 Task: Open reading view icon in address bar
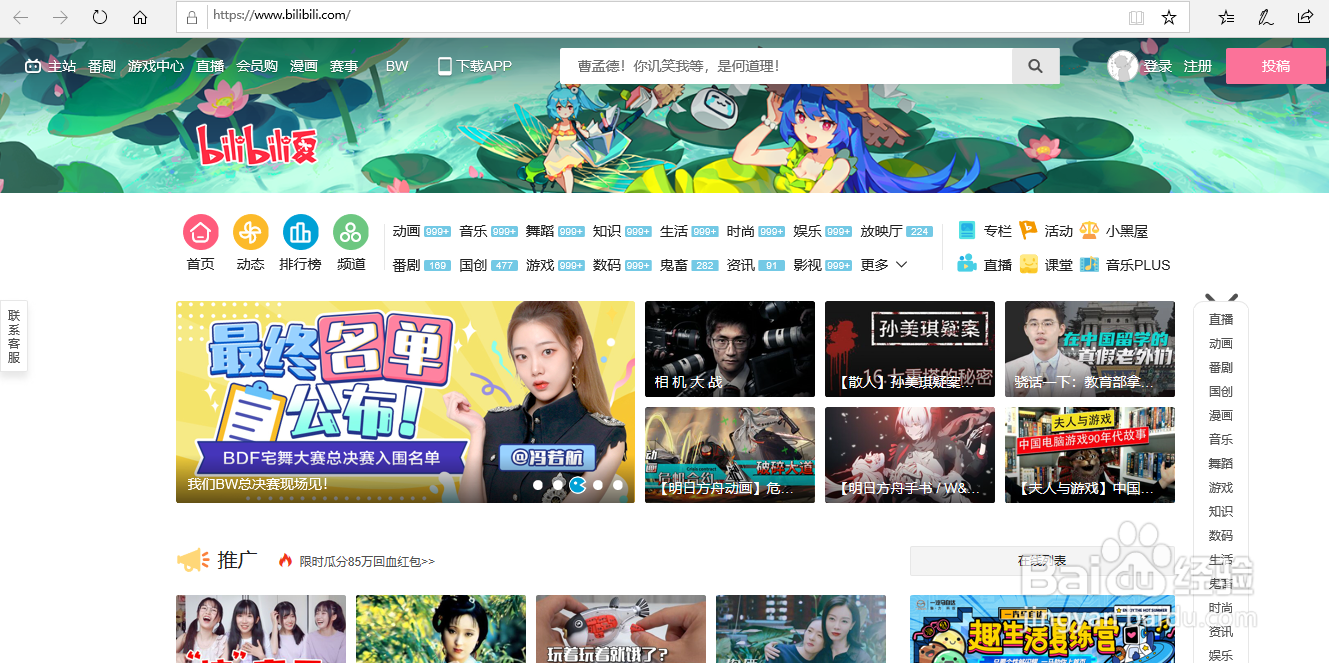[1136, 17]
